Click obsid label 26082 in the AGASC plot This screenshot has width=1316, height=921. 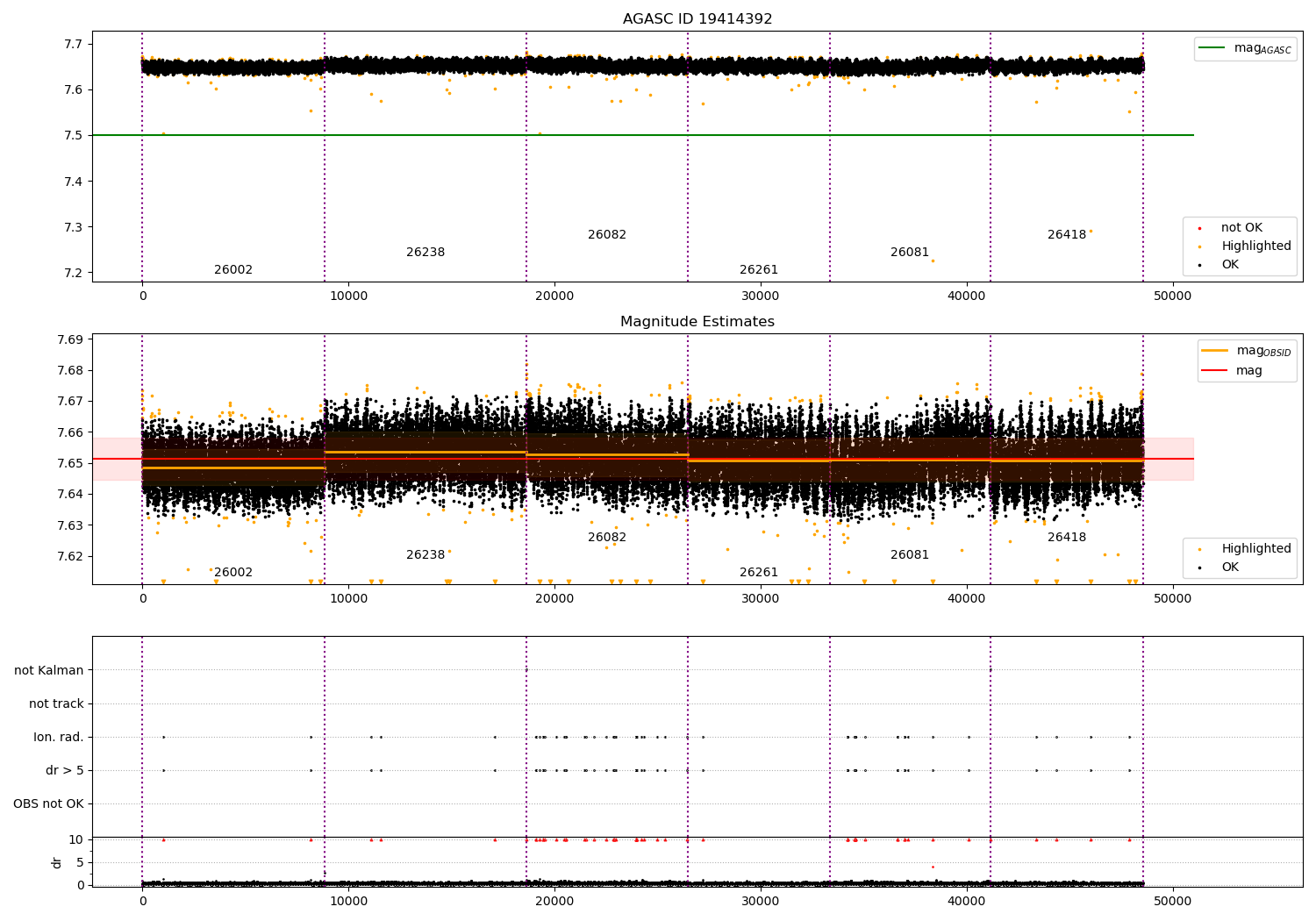click(x=607, y=235)
